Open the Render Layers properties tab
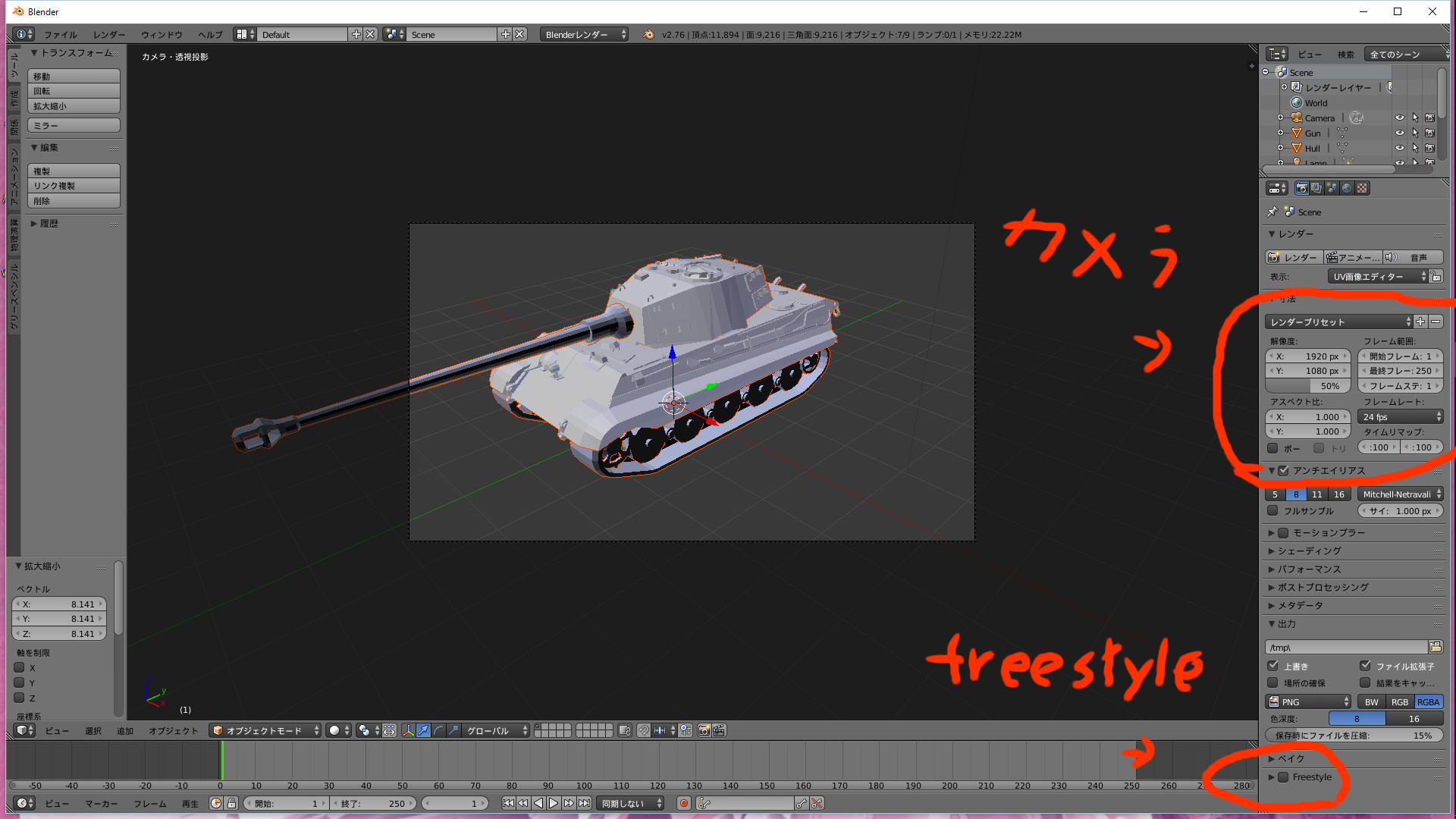1456x819 pixels. pyautogui.click(x=1316, y=188)
